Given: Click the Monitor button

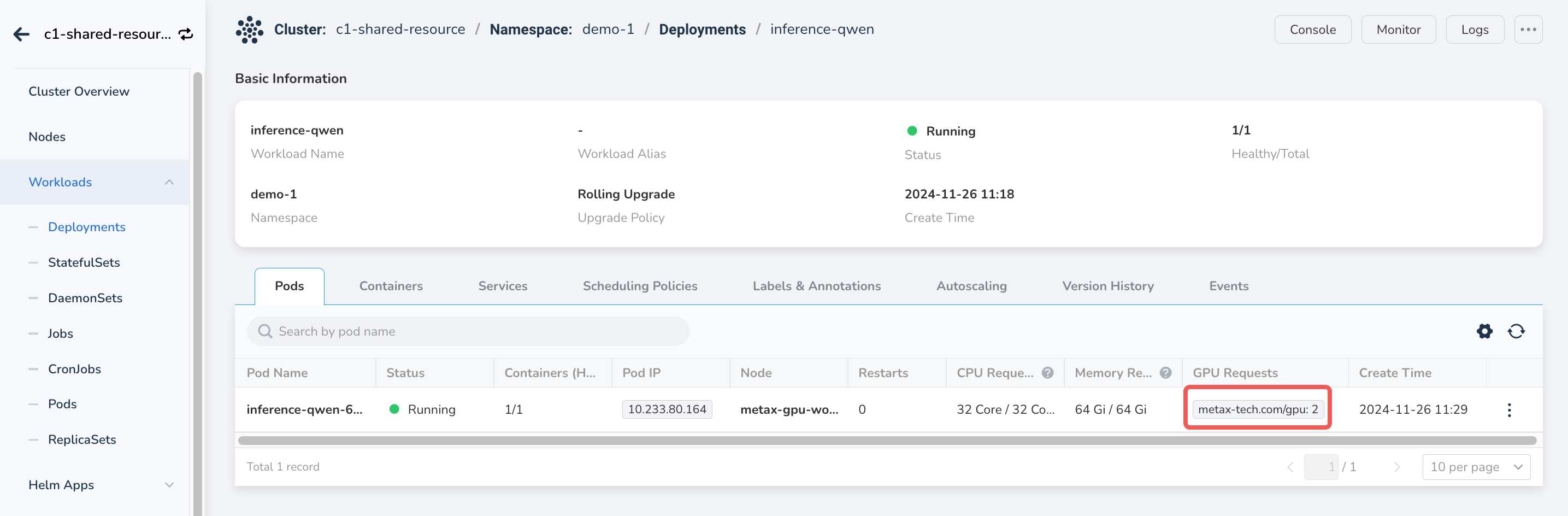Looking at the screenshot, I should (1398, 29).
